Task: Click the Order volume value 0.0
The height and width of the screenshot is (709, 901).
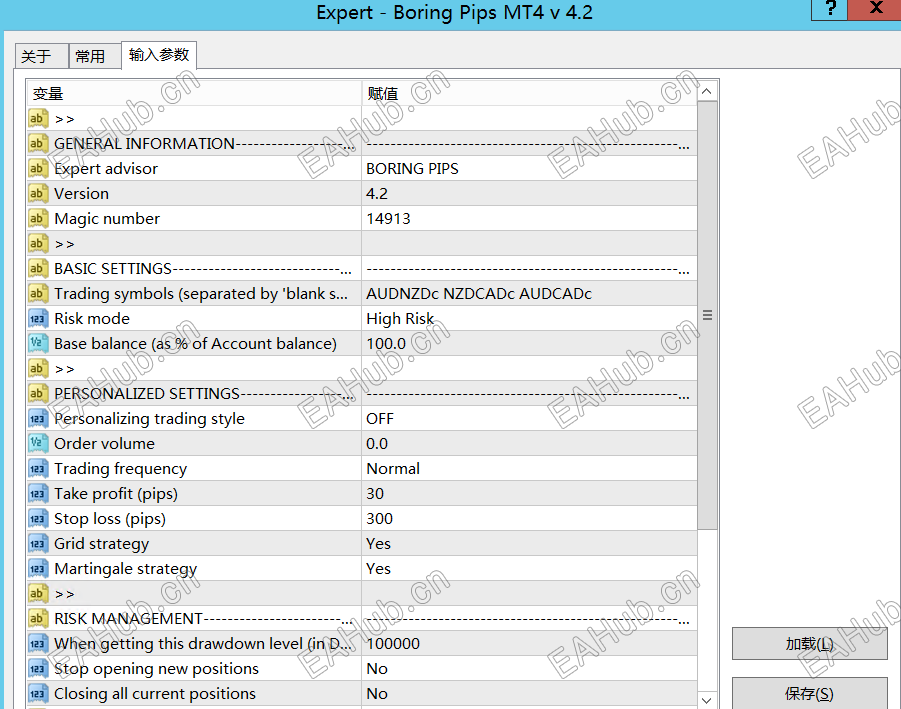Action: point(529,444)
